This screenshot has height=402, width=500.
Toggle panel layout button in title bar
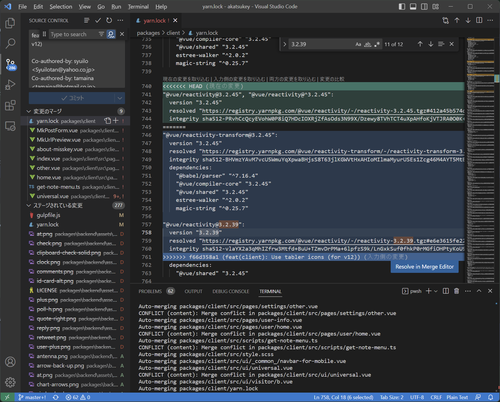(x=413, y=7)
